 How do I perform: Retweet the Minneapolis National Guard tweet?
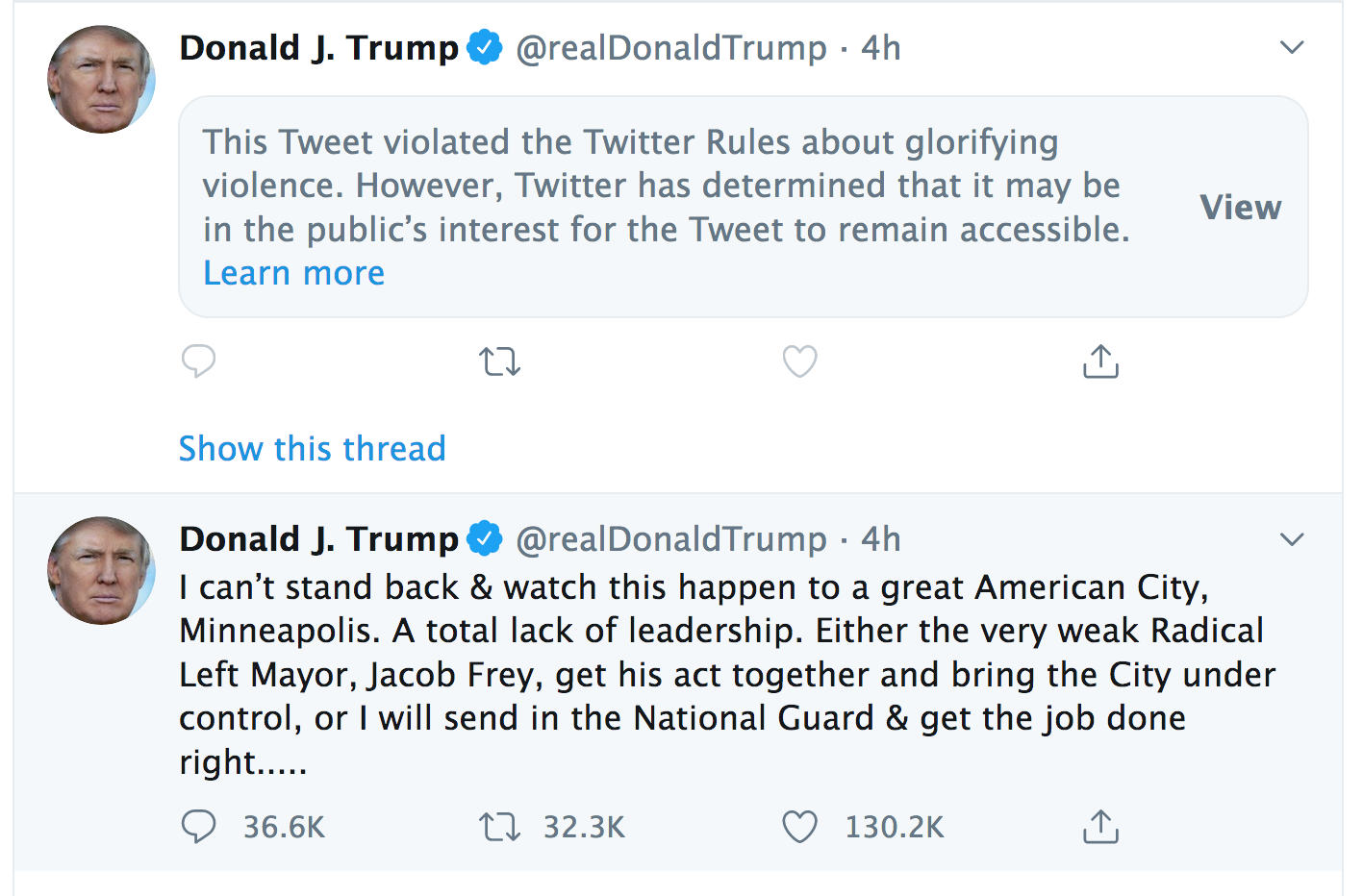pos(499,827)
